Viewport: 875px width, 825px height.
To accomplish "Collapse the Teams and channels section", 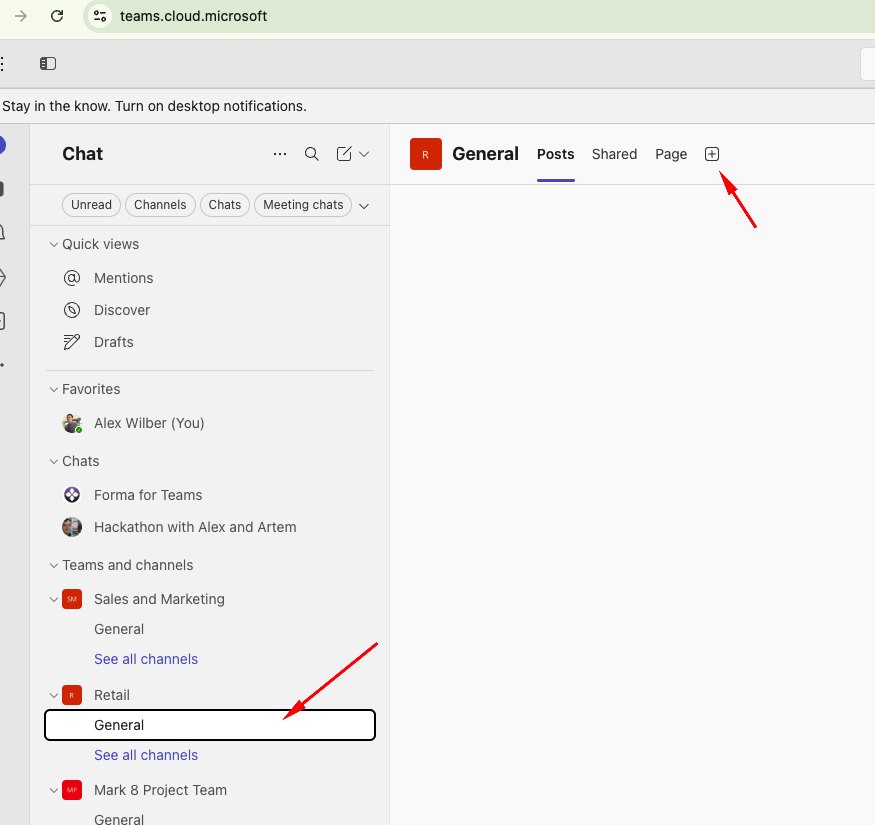I will [x=54, y=565].
